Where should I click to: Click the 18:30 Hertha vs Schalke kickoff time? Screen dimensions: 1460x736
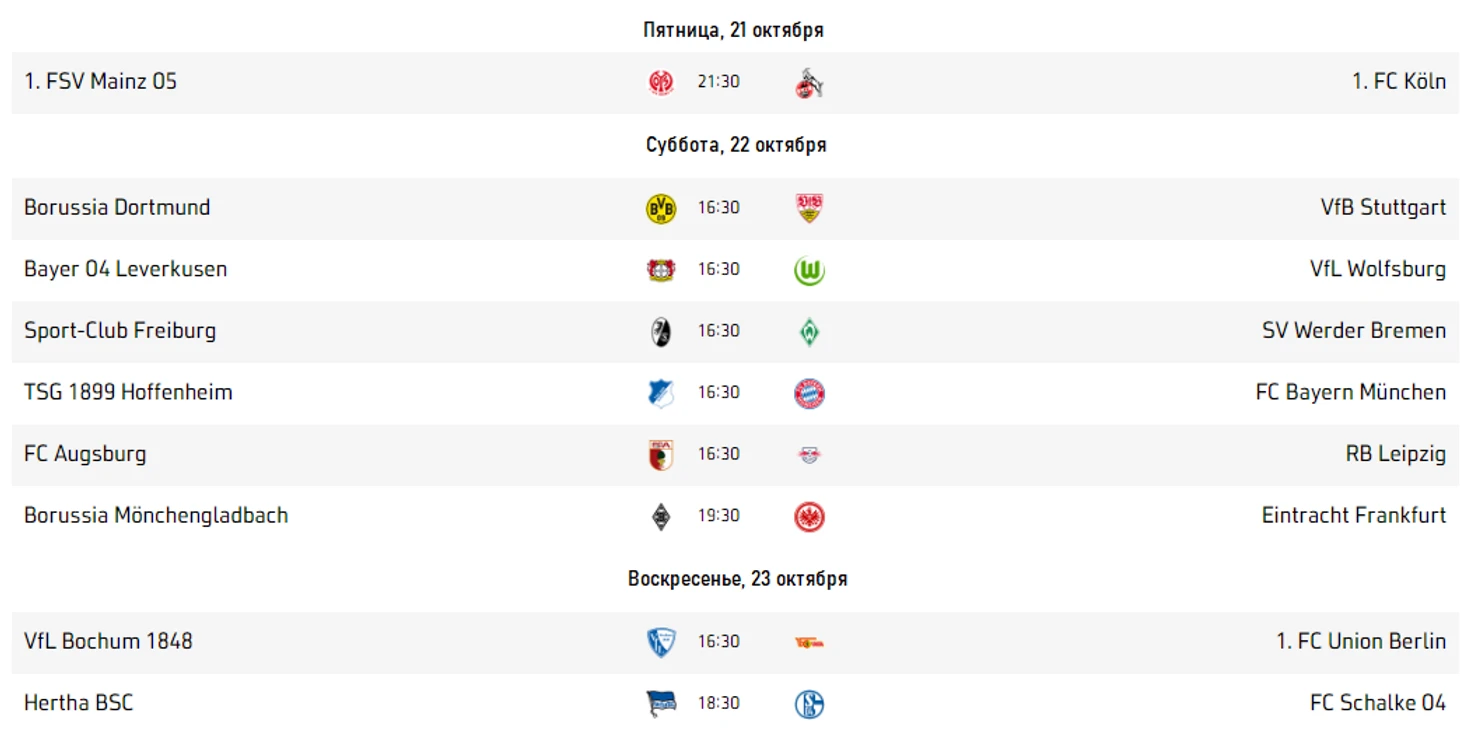(x=719, y=703)
